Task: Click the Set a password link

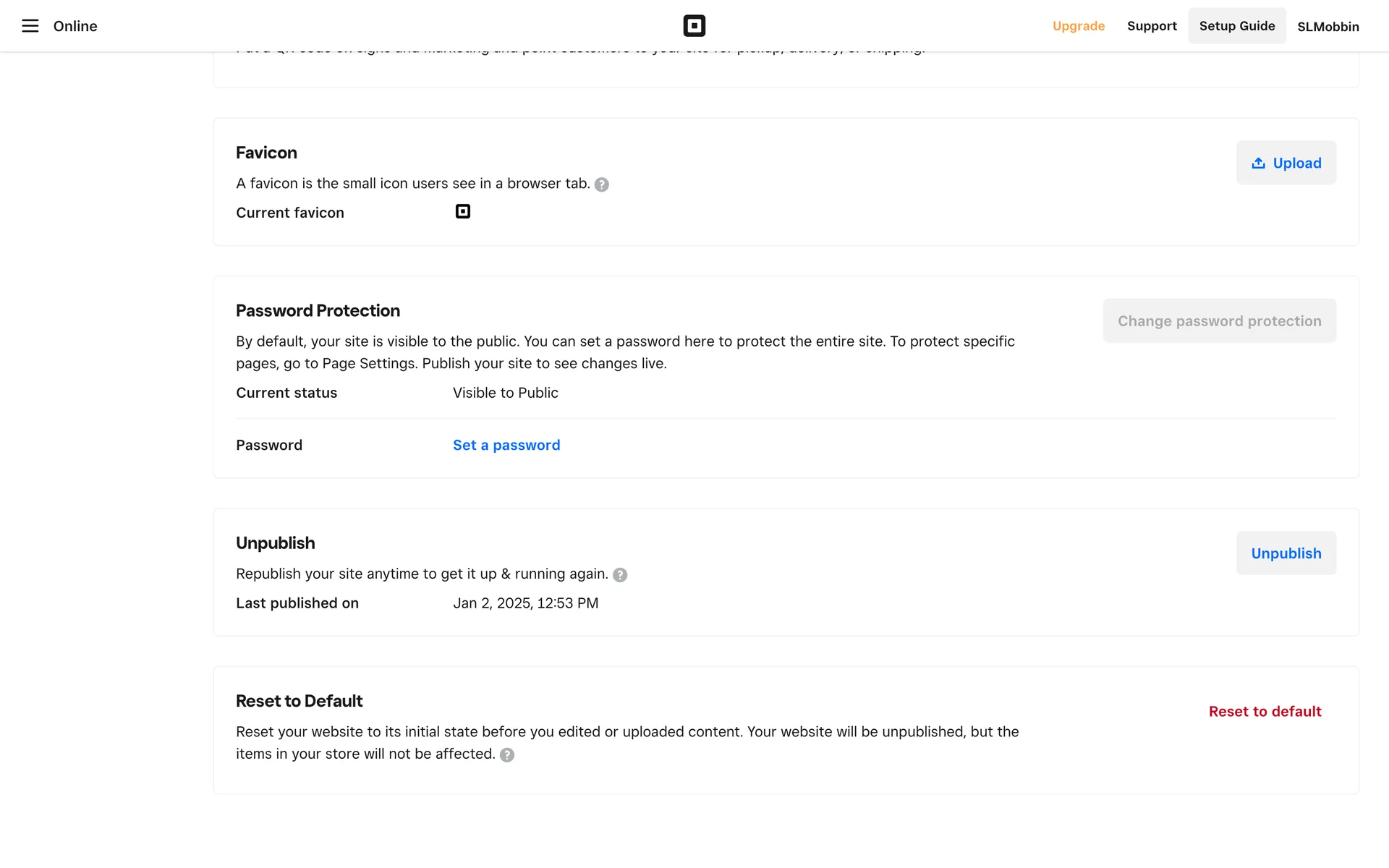Action: tap(506, 446)
